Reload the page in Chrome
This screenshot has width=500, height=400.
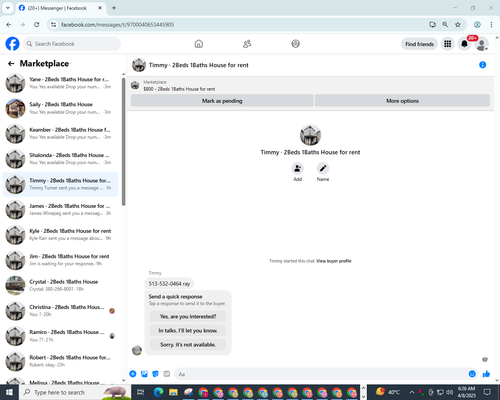click(37, 24)
